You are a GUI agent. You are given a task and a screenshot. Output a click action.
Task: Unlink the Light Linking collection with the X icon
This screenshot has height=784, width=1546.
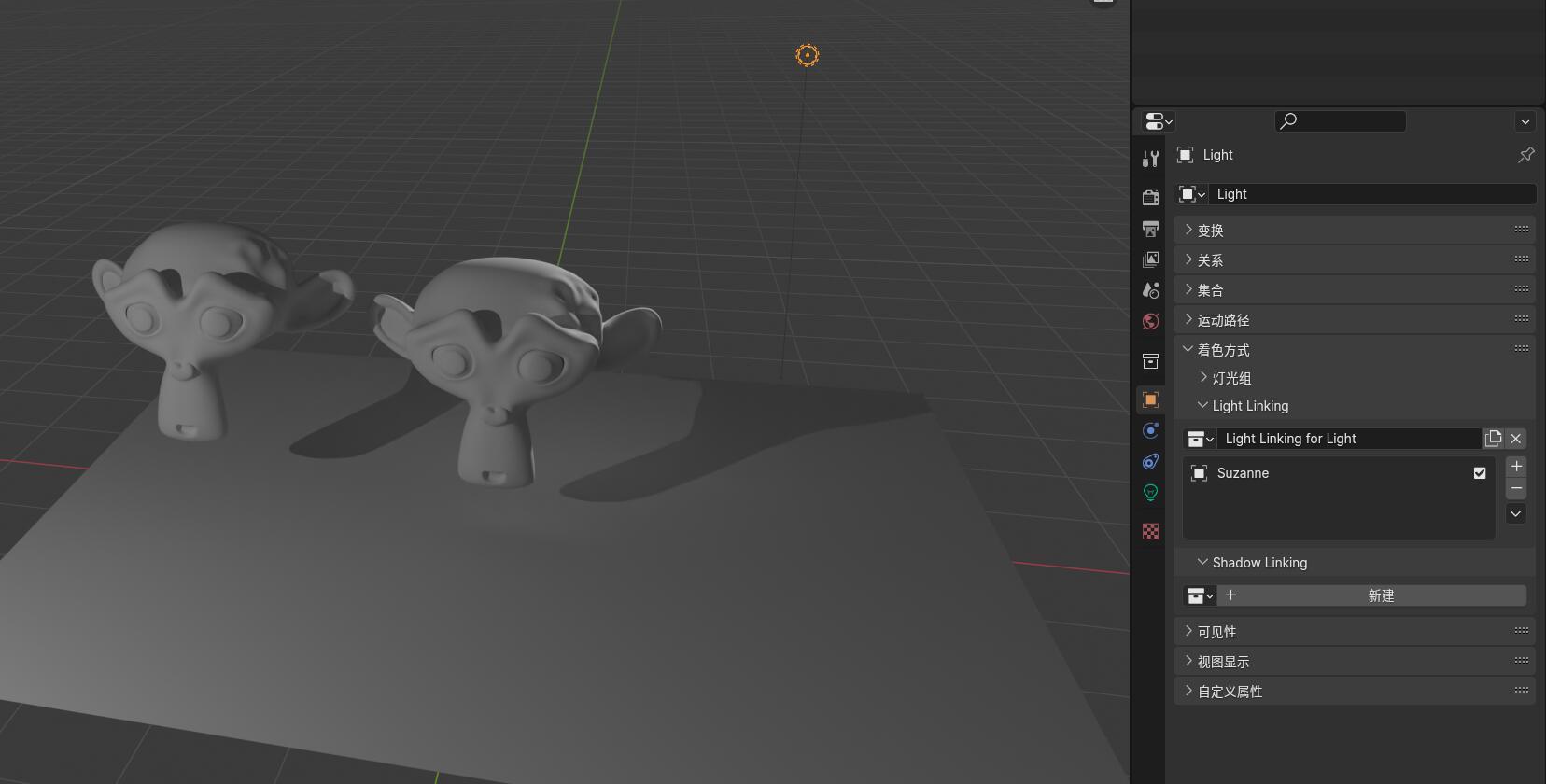(x=1515, y=439)
